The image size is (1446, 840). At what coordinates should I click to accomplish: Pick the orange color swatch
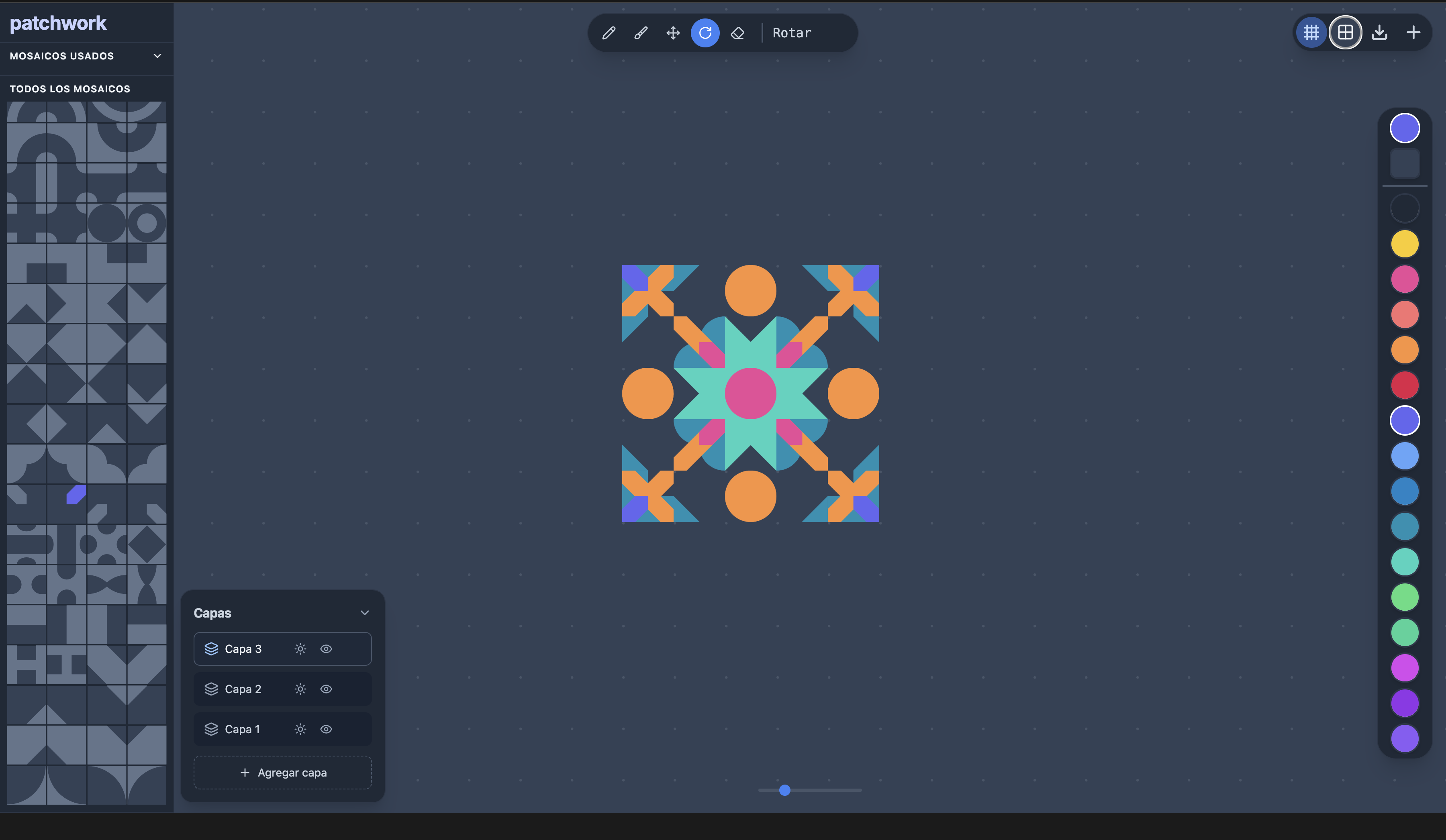1405,350
